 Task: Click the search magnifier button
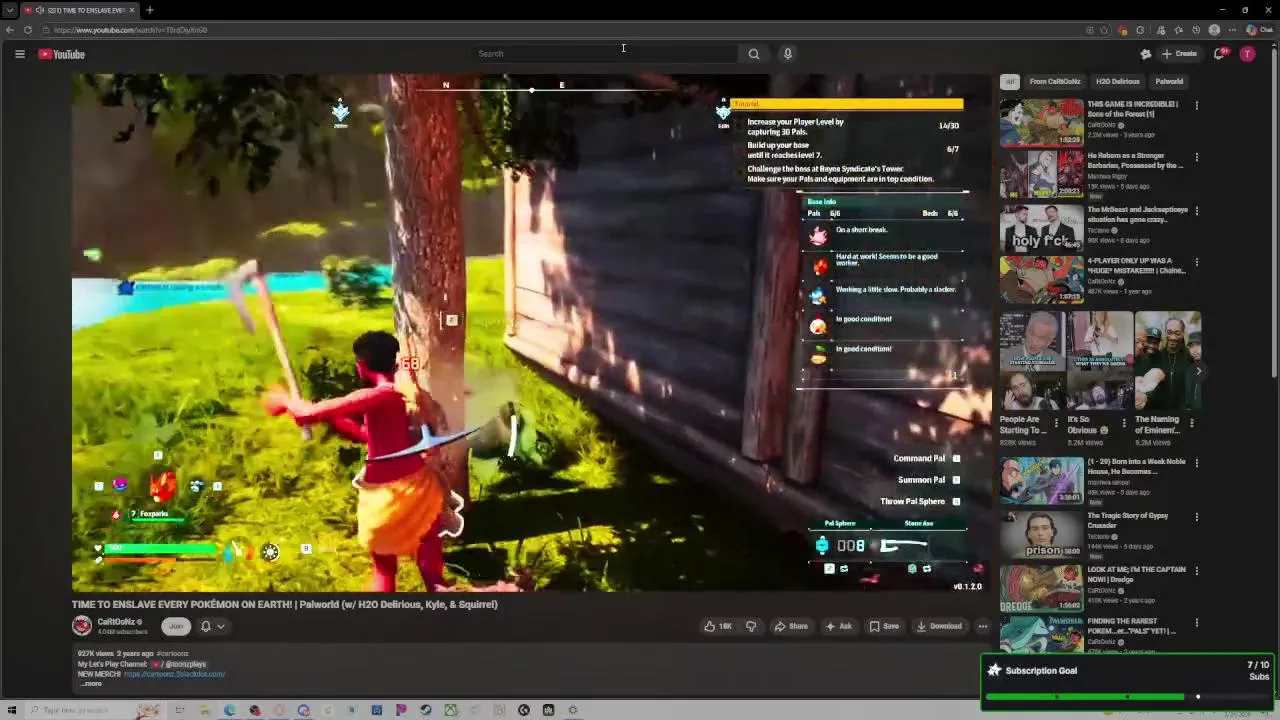[x=754, y=54]
